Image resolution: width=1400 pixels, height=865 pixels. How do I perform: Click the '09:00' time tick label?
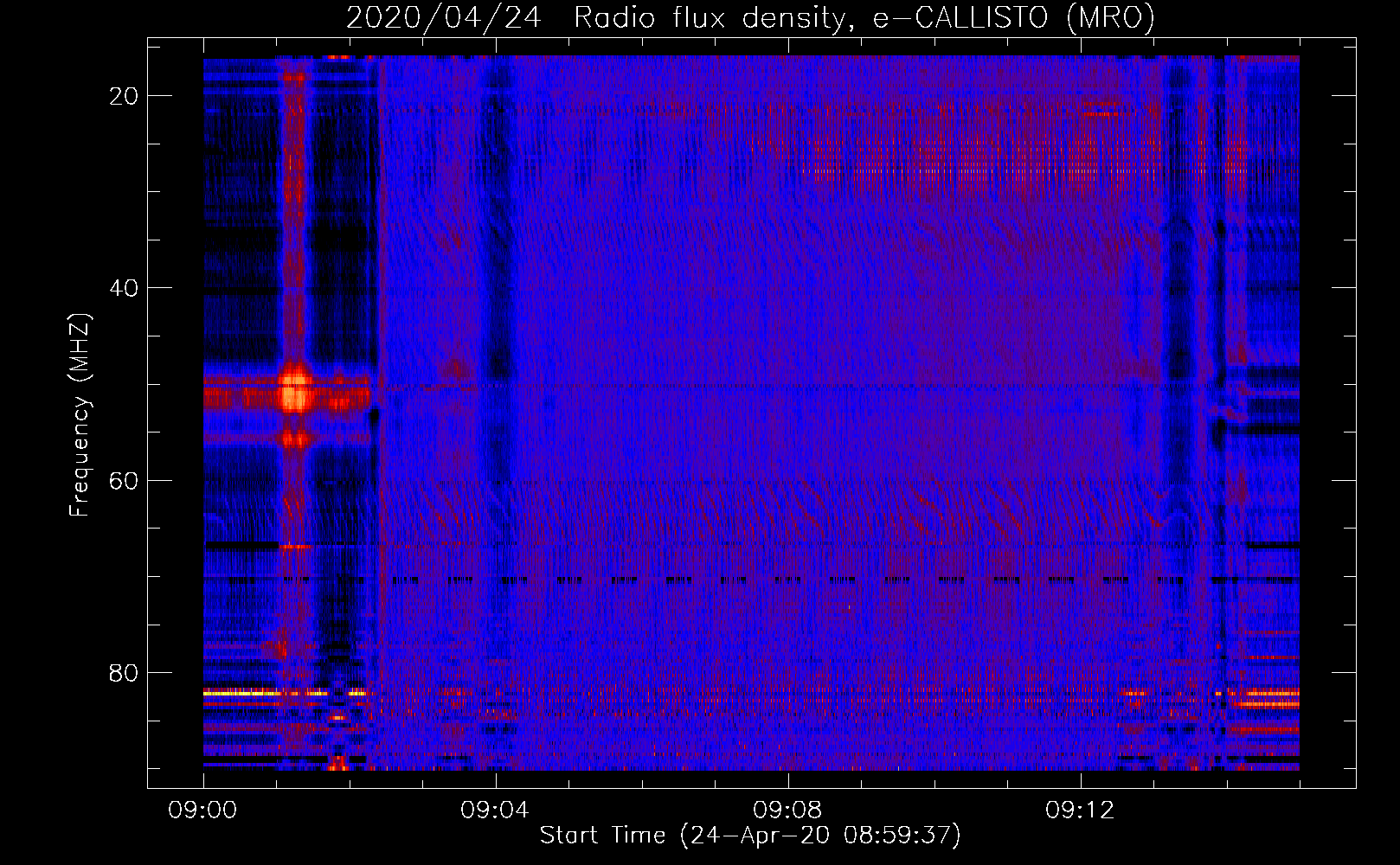coord(203,811)
